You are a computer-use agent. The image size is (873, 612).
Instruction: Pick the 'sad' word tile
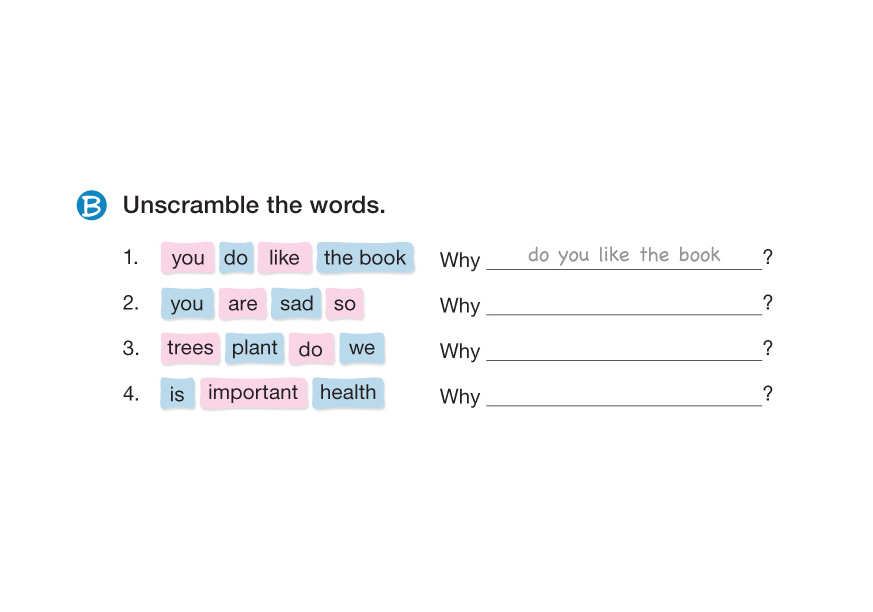click(x=296, y=304)
